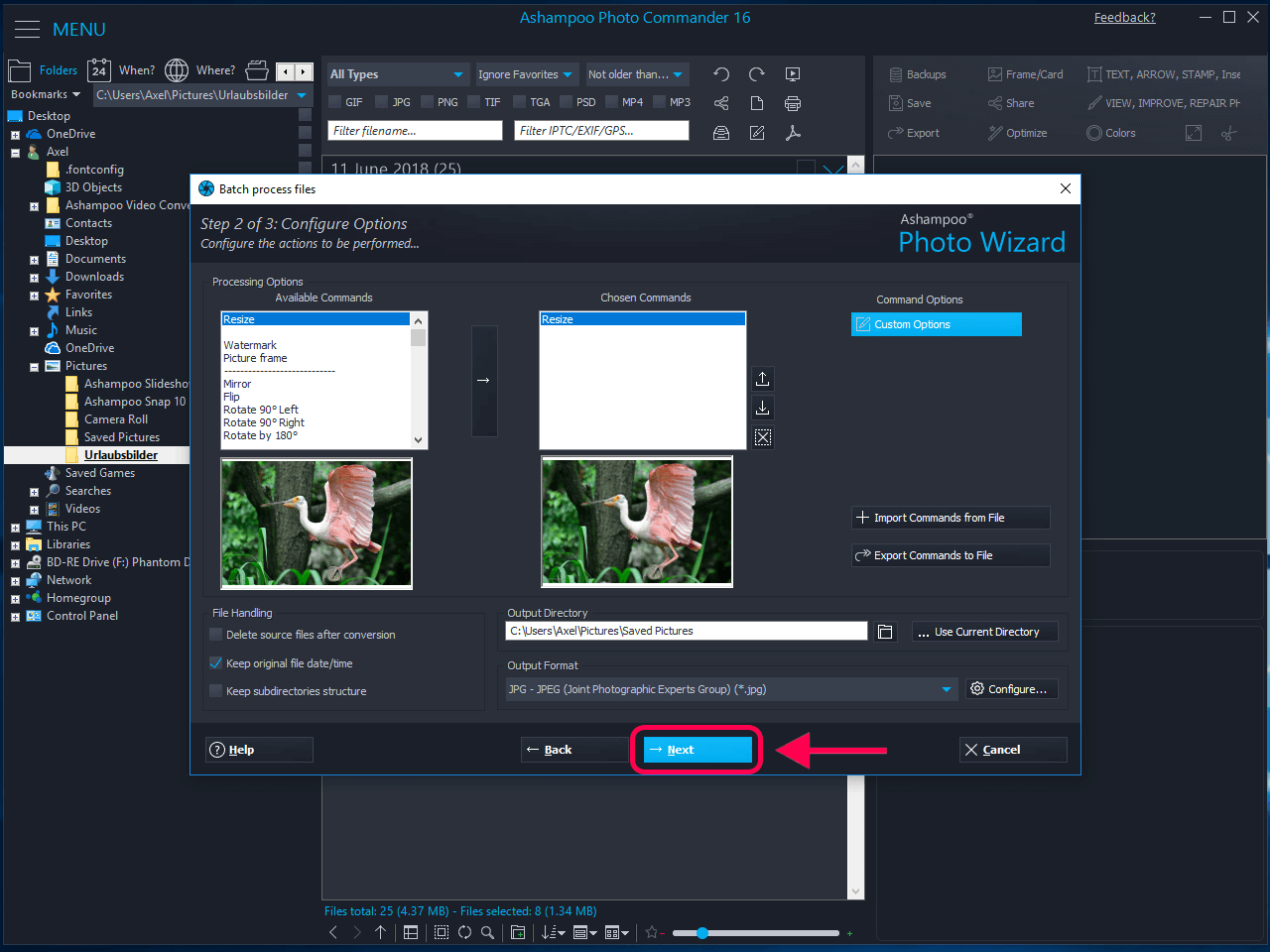Click the favorites star icon in bottom bar
The width and height of the screenshot is (1270, 952).
point(652,932)
